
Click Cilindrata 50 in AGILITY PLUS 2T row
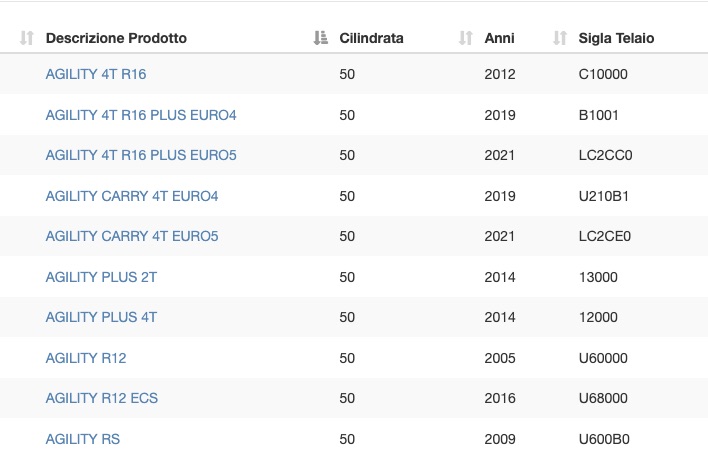tap(347, 277)
